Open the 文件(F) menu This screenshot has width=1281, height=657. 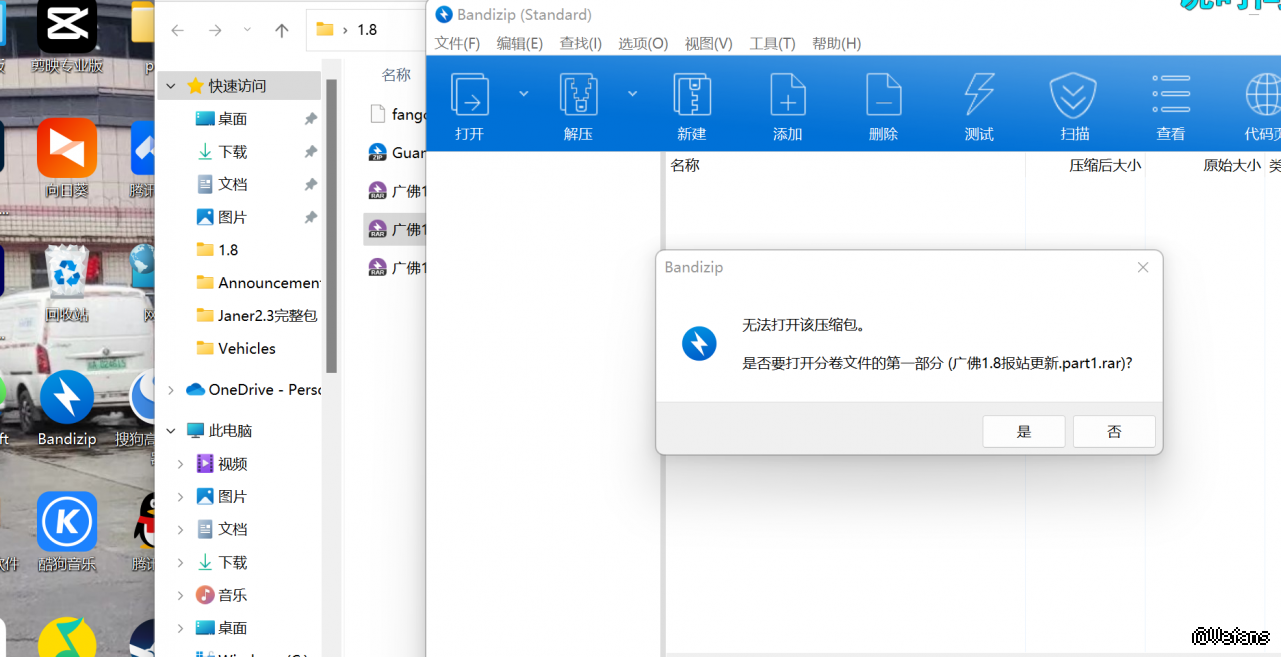[458, 43]
